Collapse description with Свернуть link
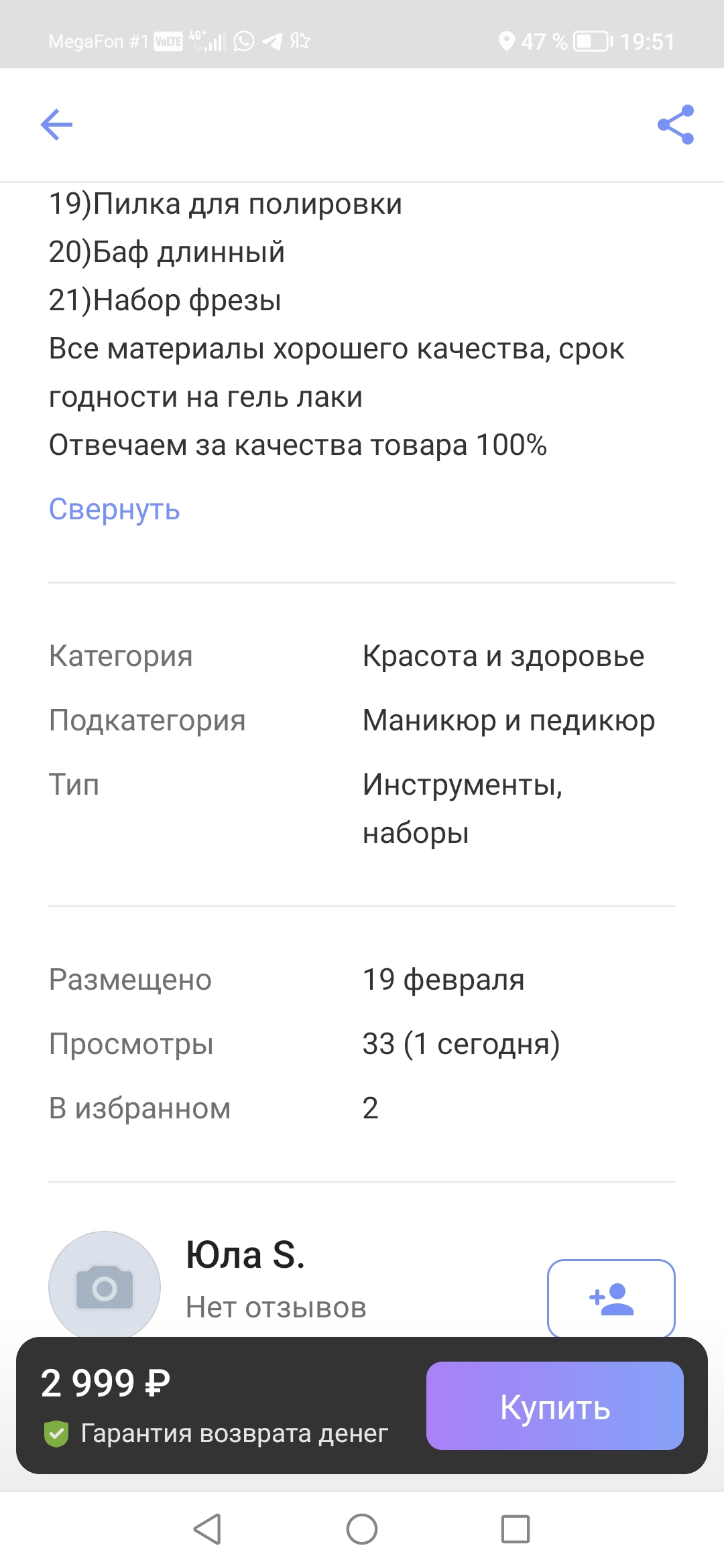The width and height of the screenshot is (724, 1568). pyautogui.click(x=115, y=510)
